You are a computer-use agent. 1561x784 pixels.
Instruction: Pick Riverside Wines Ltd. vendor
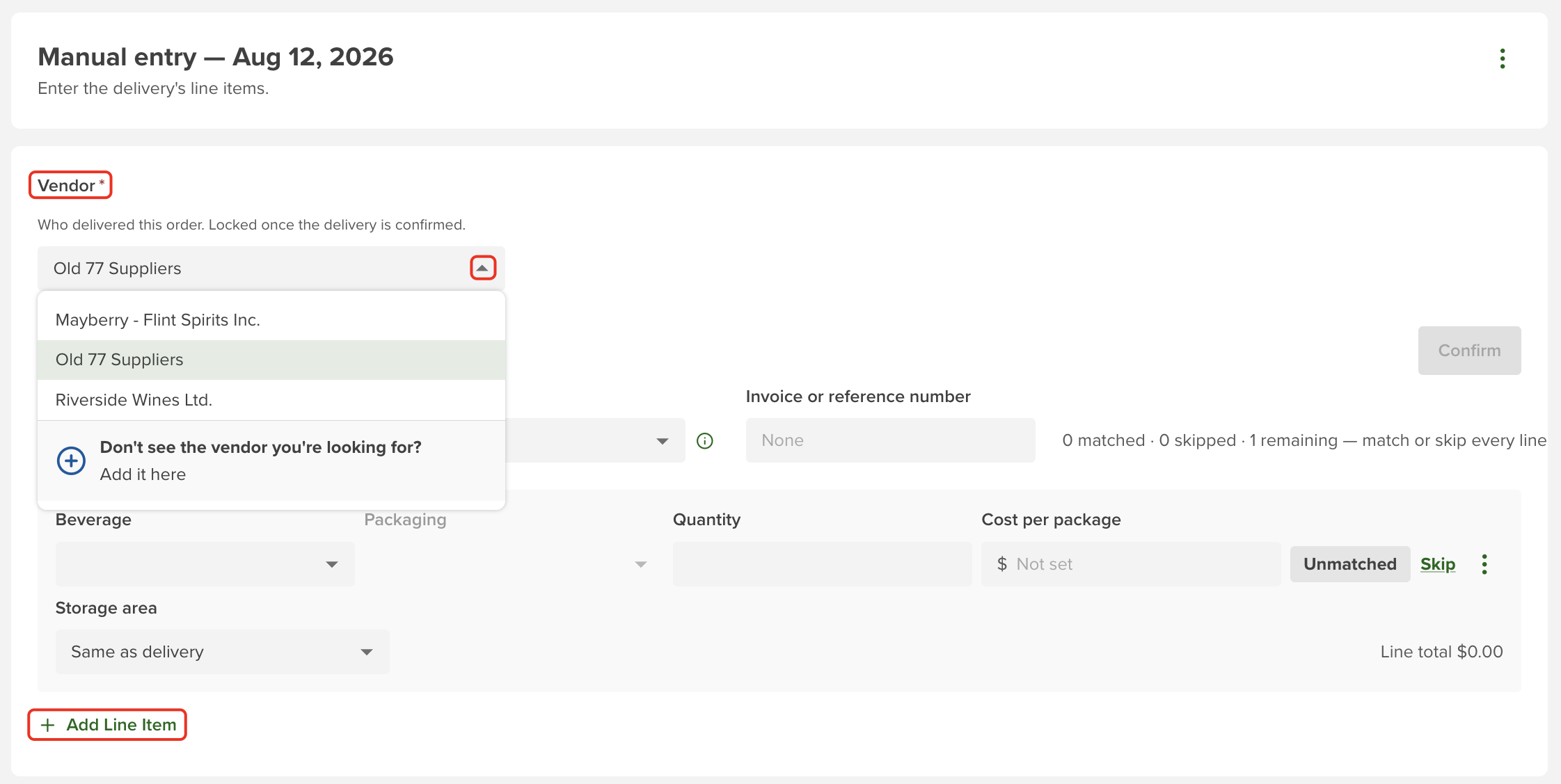pos(271,400)
